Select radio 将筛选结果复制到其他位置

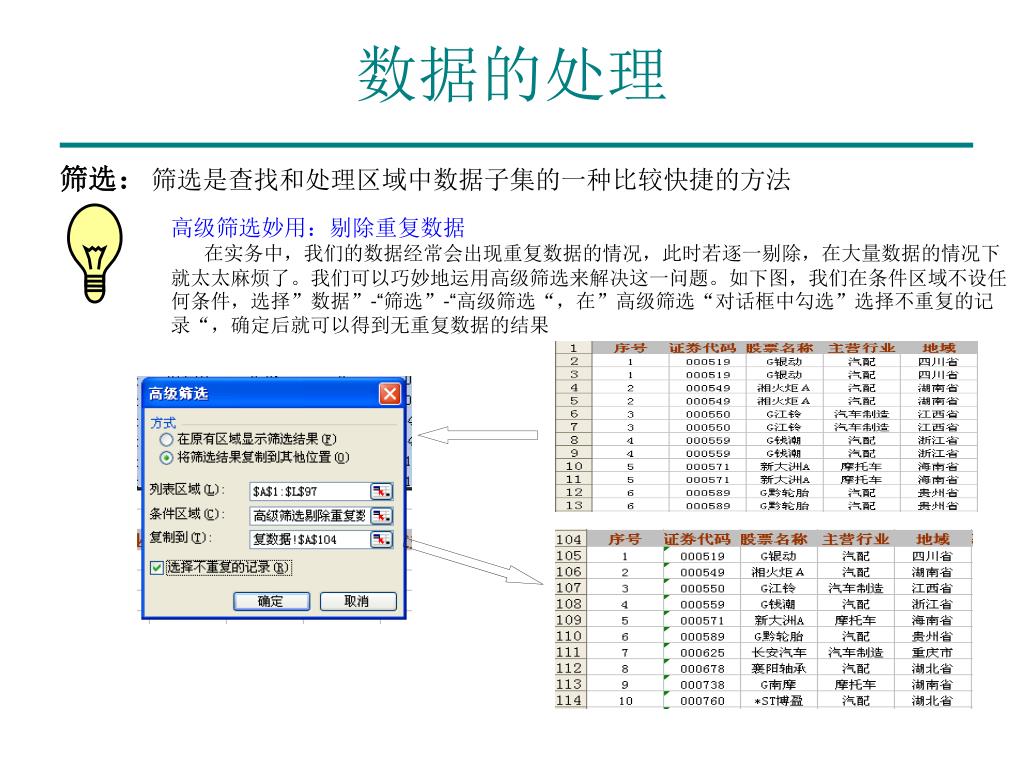point(167,458)
